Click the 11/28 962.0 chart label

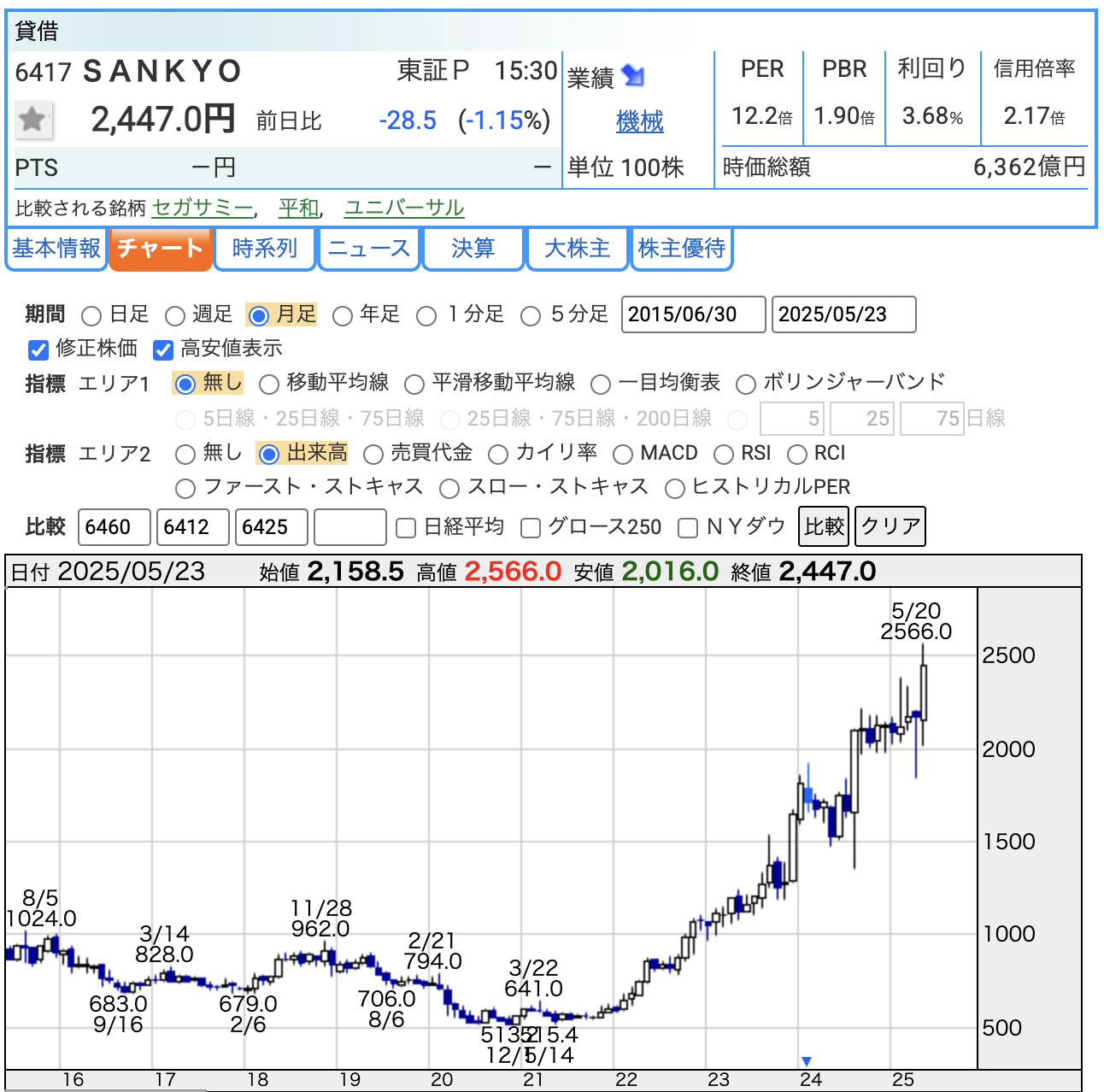(320, 919)
